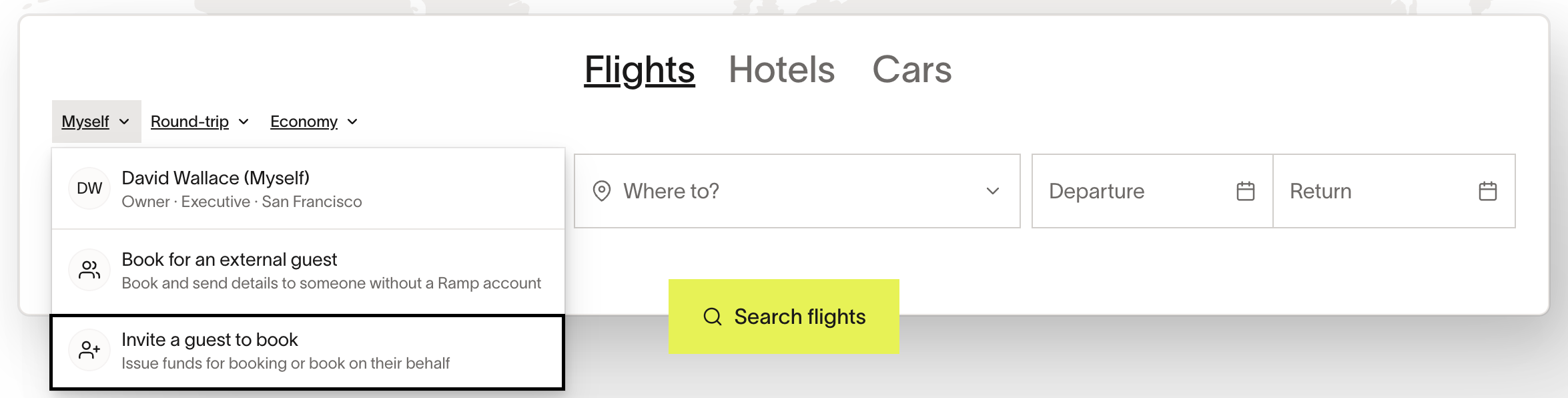The width and height of the screenshot is (1568, 398).
Task: Choose Book for an external guest
Action: (308, 270)
